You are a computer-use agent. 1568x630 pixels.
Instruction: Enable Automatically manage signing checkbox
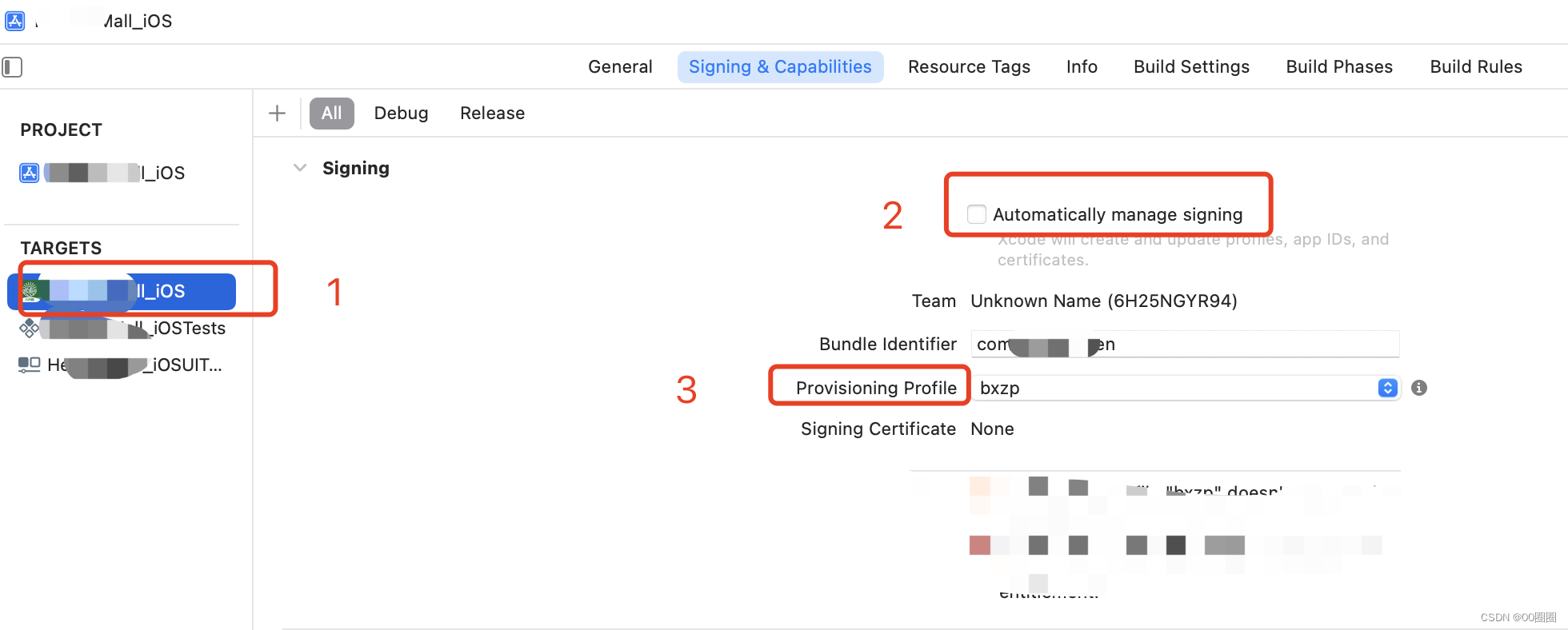coord(976,214)
